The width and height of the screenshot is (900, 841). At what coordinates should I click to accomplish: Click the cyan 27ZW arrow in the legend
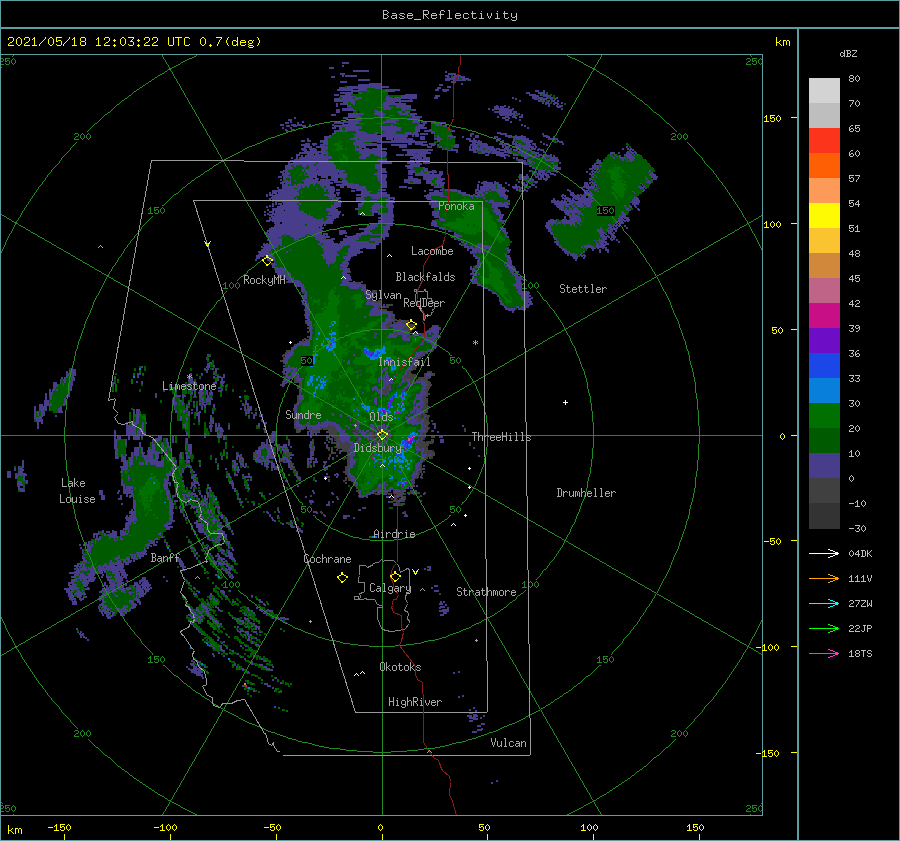tap(824, 603)
